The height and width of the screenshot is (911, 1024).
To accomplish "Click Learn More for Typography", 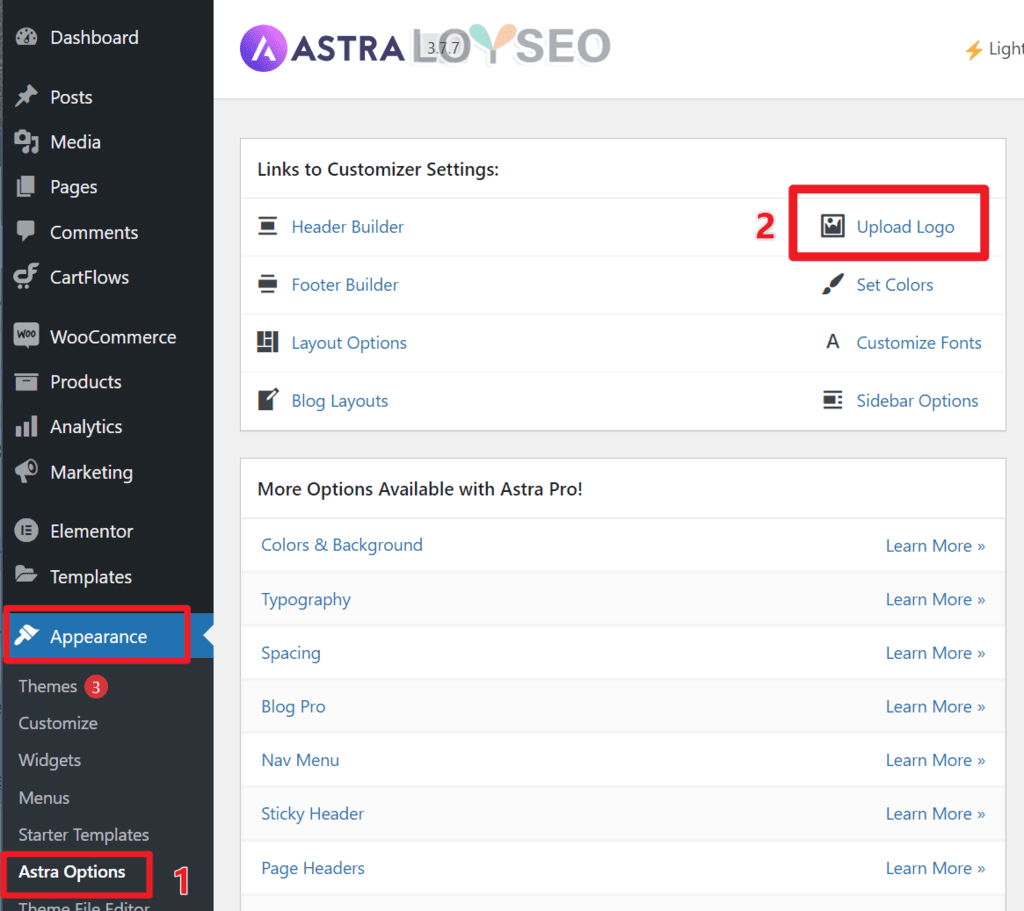I will (x=935, y=599).
